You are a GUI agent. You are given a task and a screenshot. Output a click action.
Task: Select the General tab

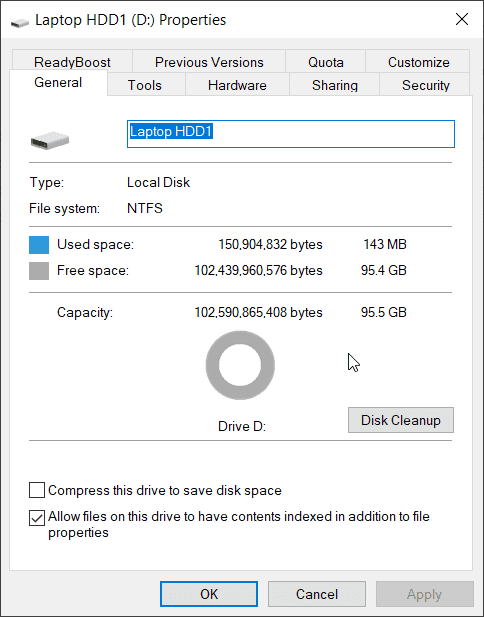tap(58, 83)
